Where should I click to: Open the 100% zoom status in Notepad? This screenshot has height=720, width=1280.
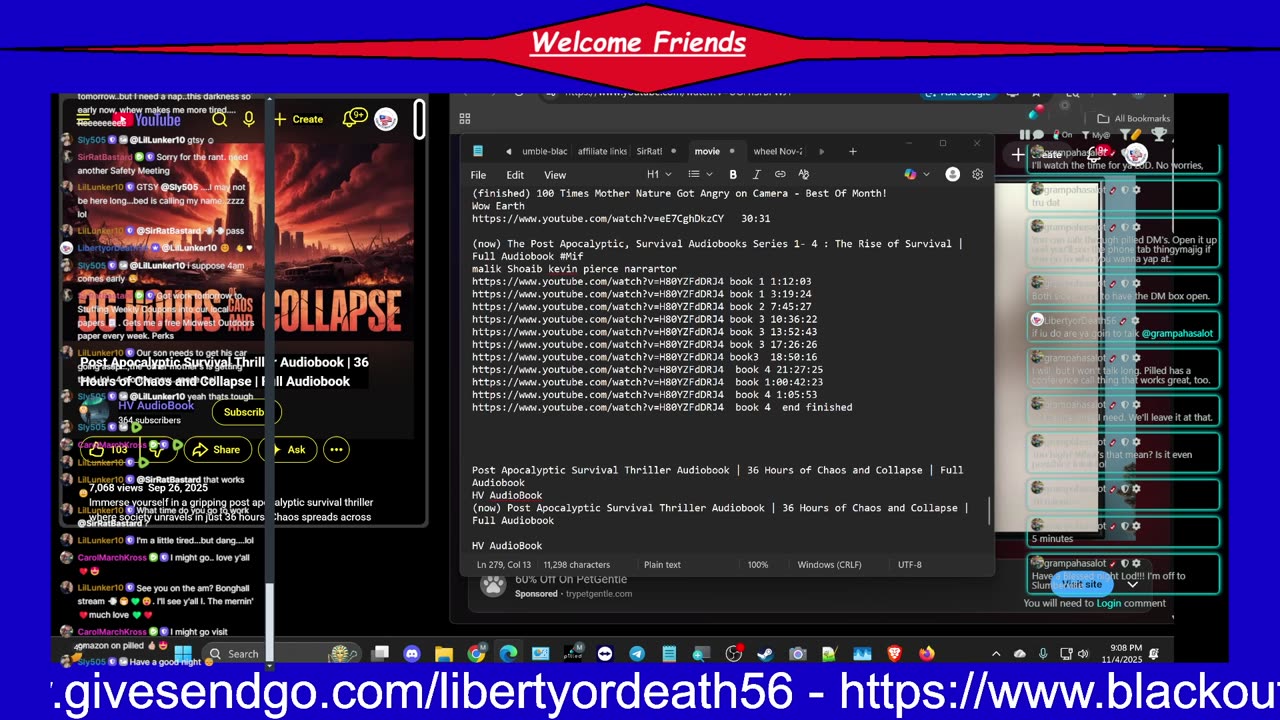click(x=758, y=565)
